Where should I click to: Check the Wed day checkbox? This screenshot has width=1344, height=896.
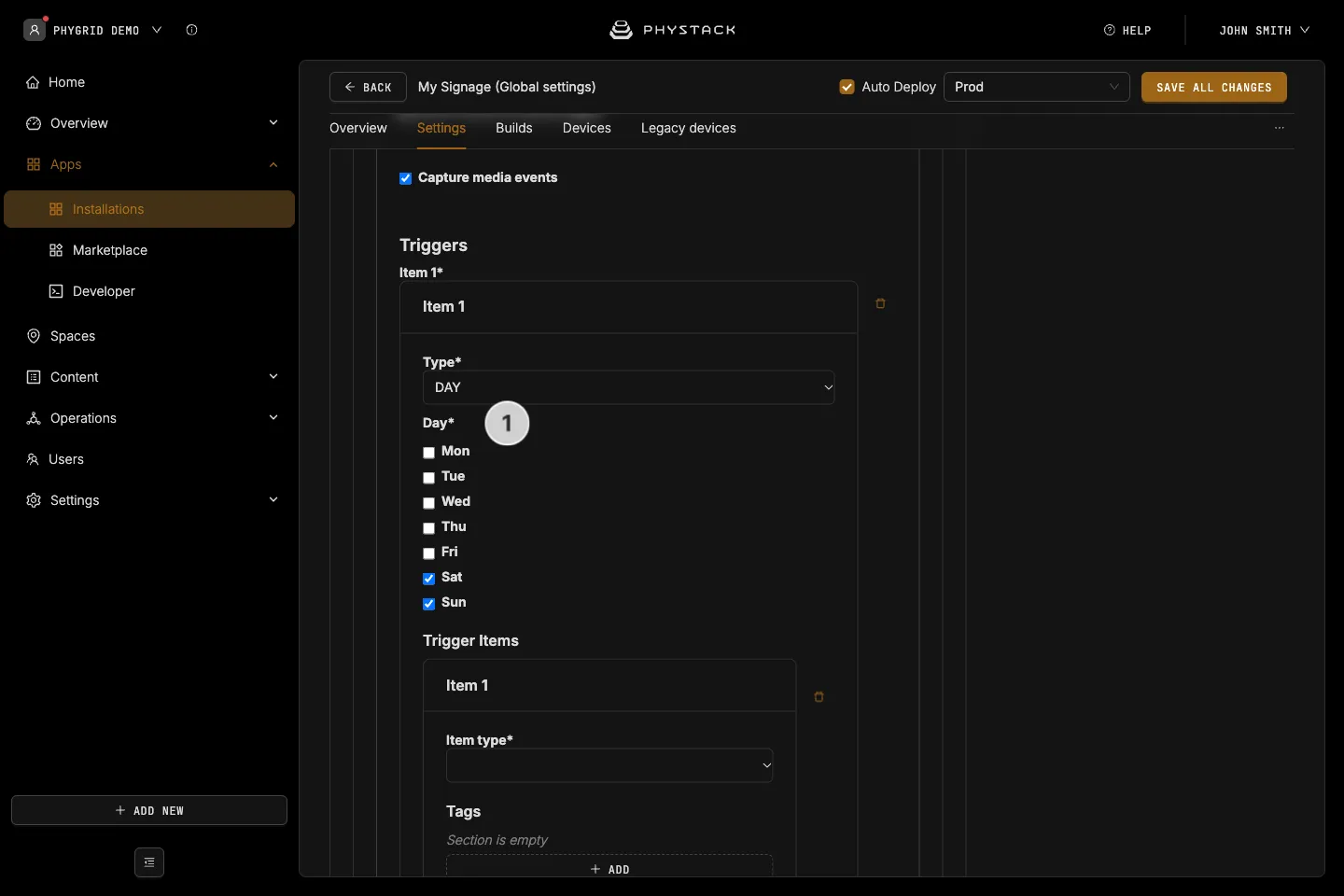(x=429, y=503)
